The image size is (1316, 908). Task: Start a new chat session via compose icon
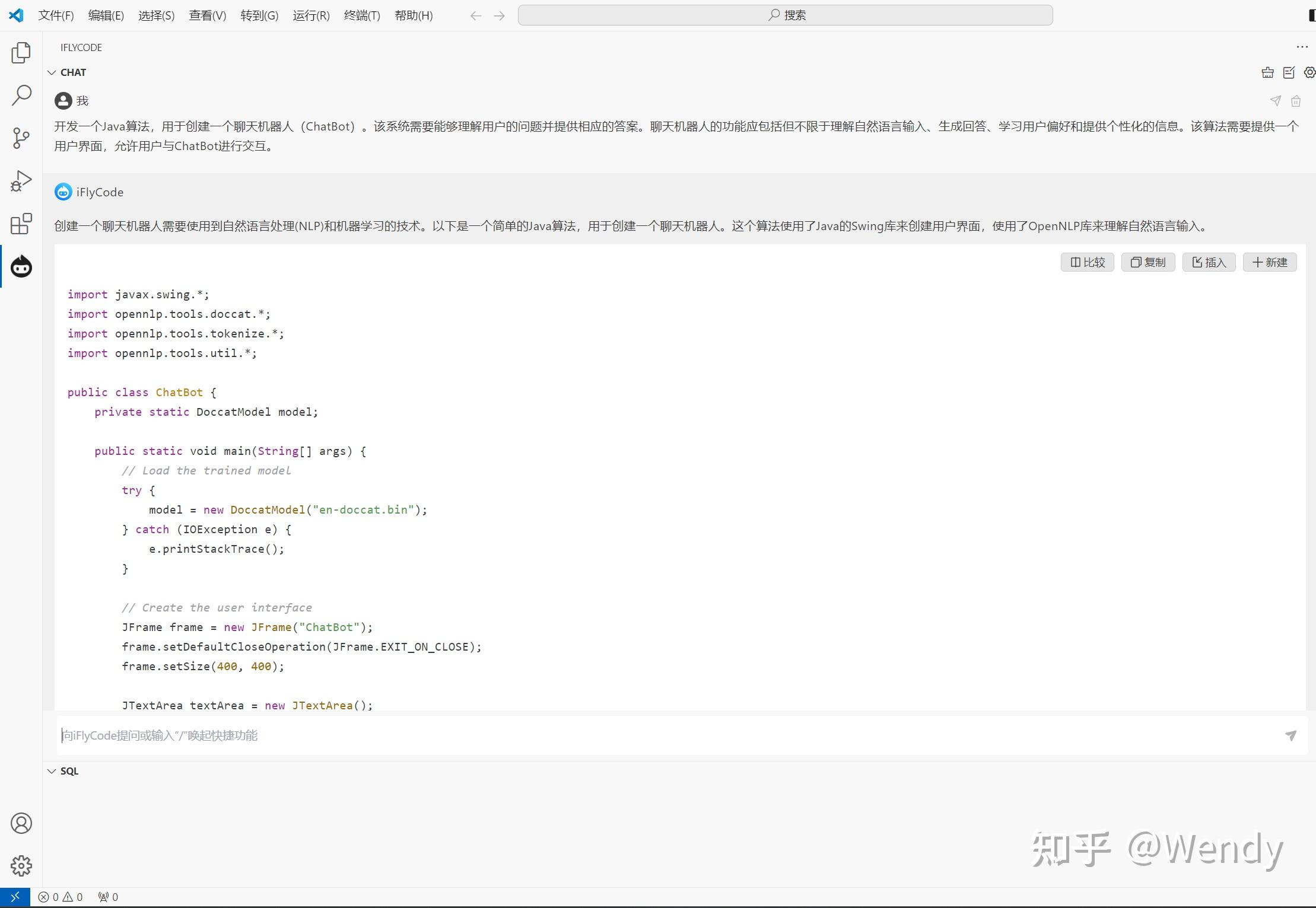pyautogui.click(x=1288, y=72)
